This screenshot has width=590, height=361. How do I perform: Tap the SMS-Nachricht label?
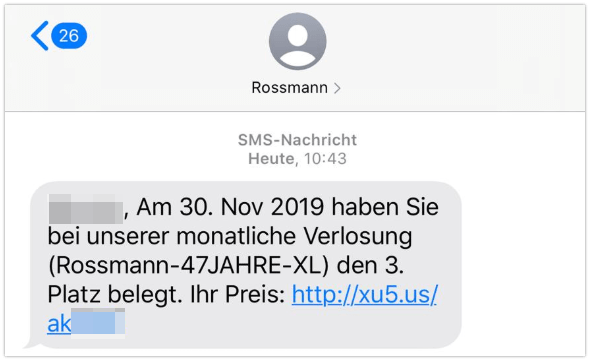tap(297, 140)
